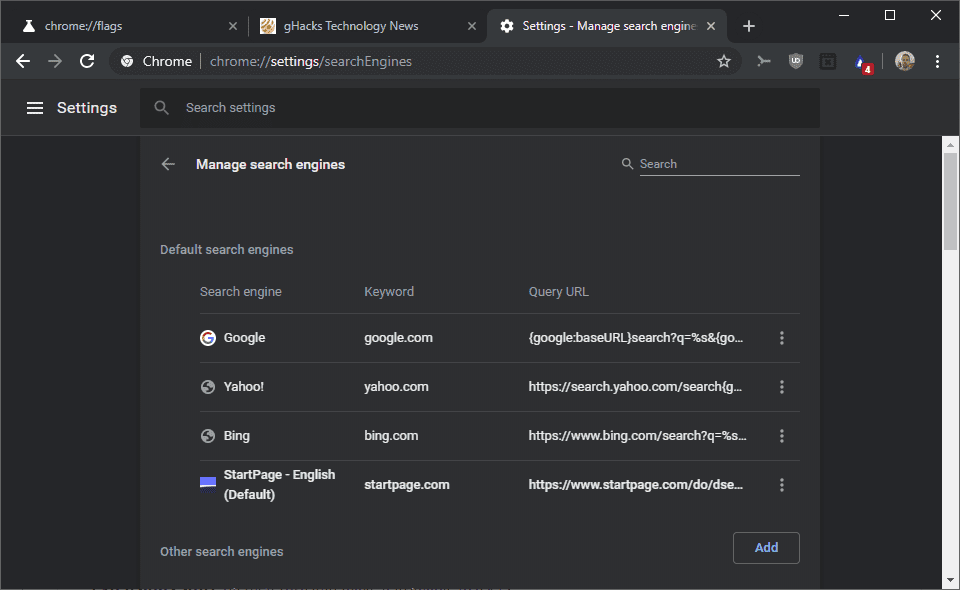Open more actions for Google search engine
Screen dimensions: 960x590
tap(782, 338)
